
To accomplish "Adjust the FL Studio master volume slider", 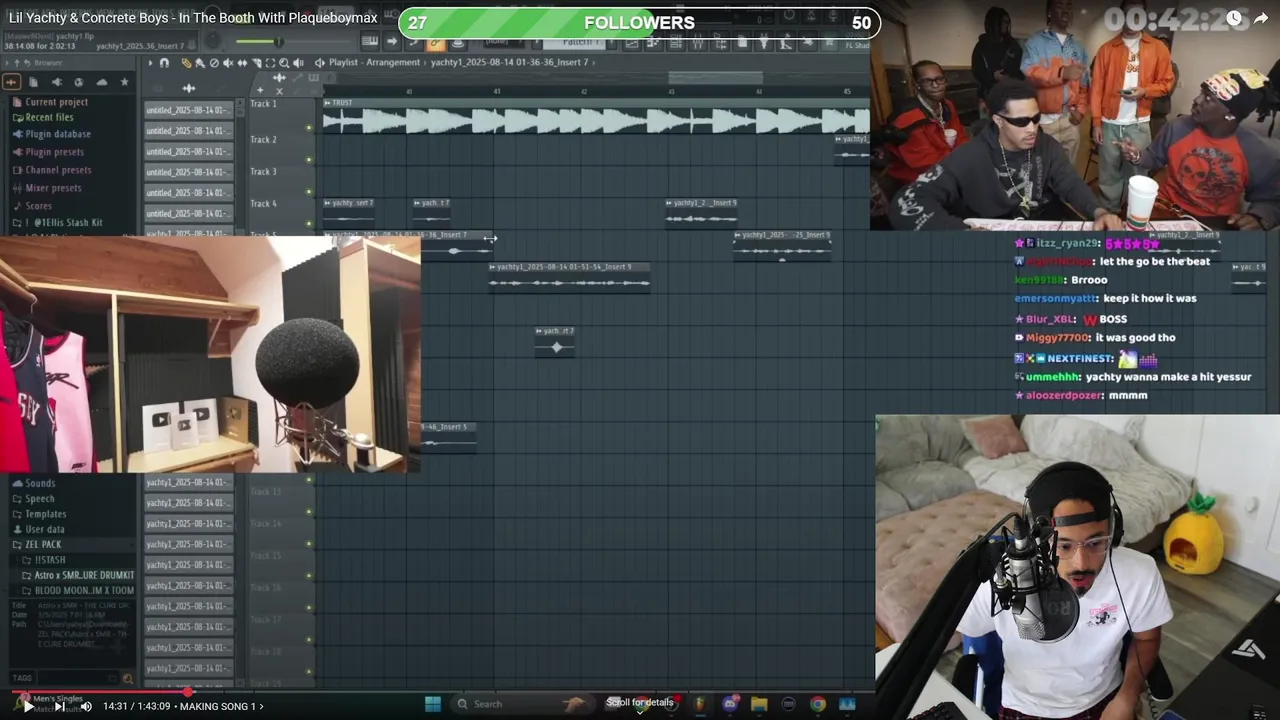I will coord(278,41).
